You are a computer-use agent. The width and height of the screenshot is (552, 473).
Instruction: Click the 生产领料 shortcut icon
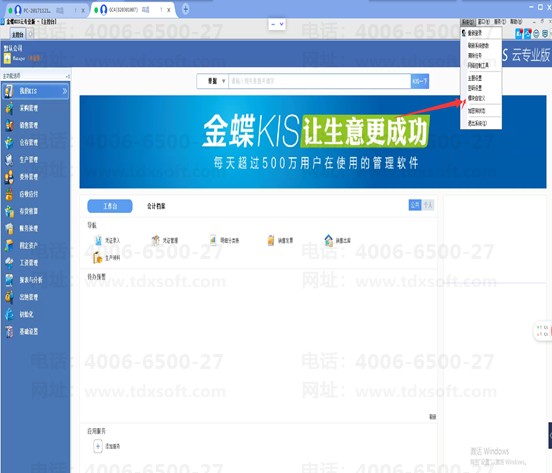(98, 258)
